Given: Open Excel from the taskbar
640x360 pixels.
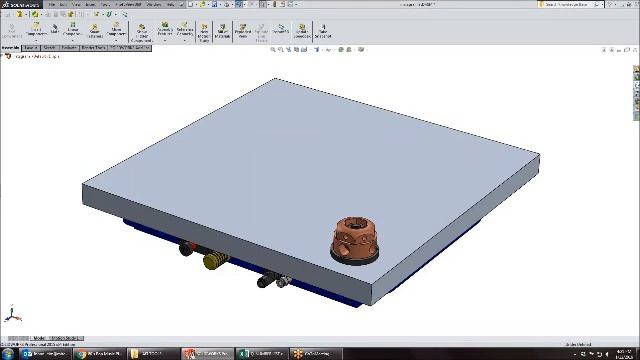Looking at the screenshot, I should pos(262,353).
